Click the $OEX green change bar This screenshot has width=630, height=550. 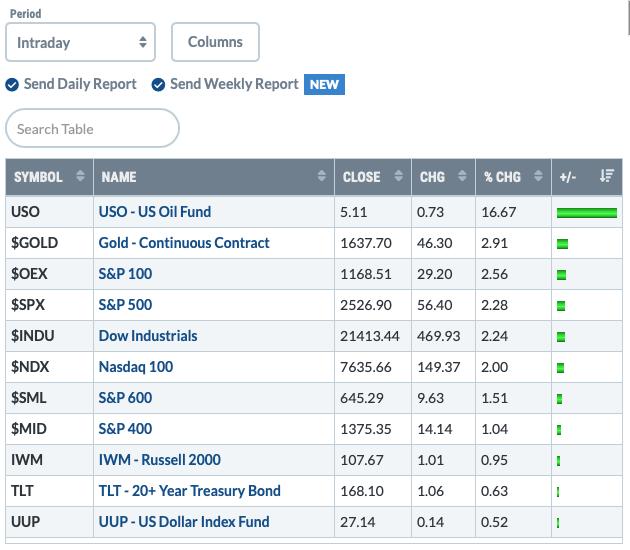[x=562, y=275]
